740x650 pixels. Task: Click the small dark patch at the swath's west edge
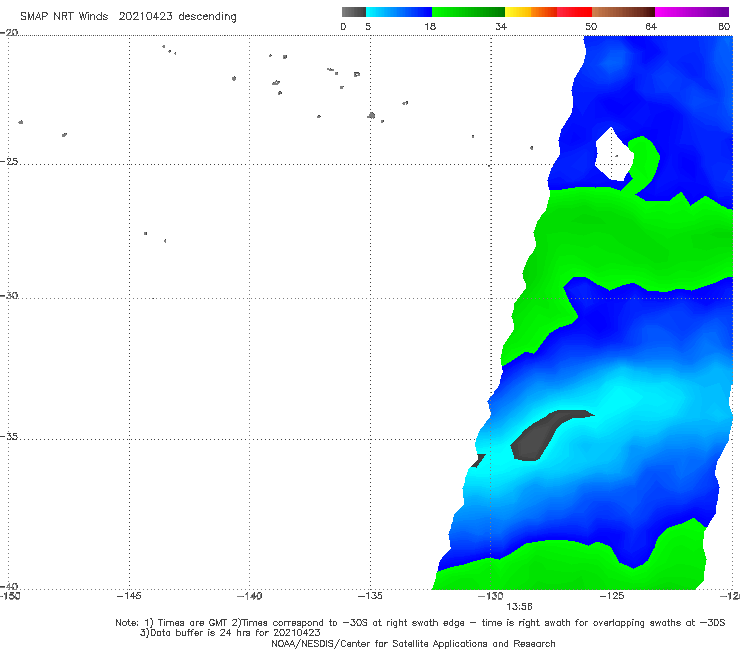pyautogui.click(x=478, y=460)
